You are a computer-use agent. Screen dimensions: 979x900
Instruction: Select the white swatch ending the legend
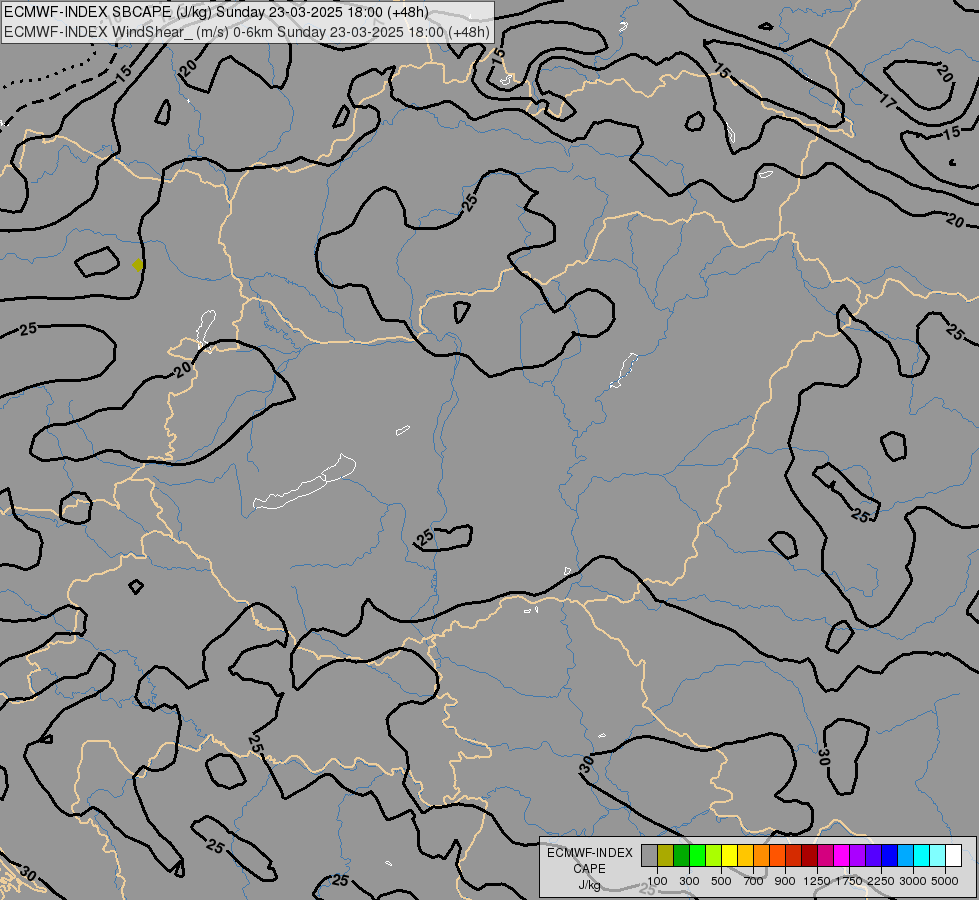953,855
